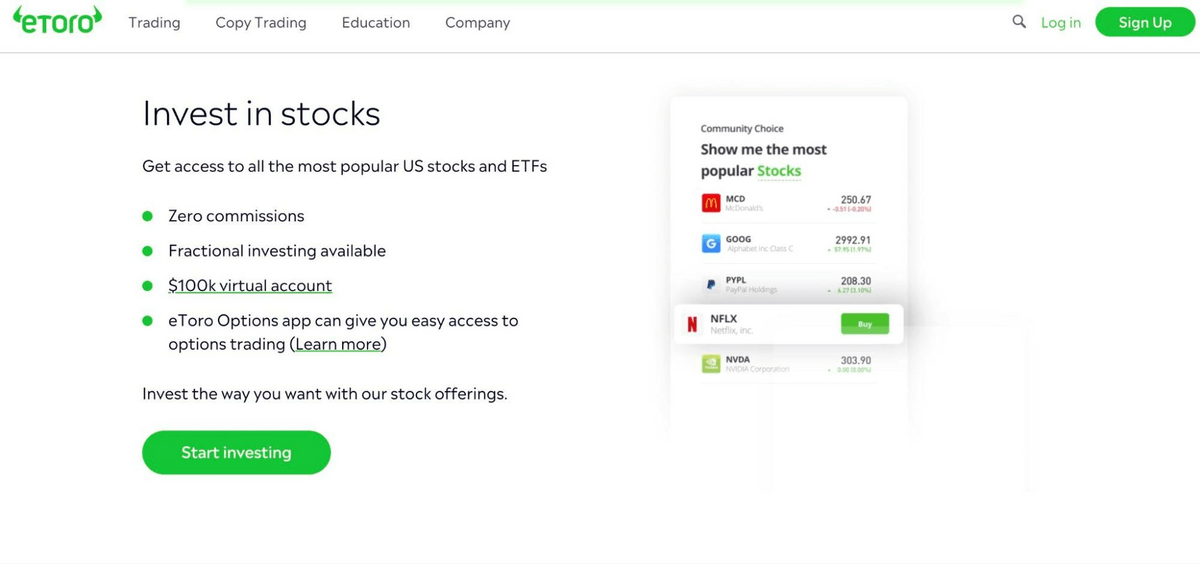Viewport: 1200px width, 564px height.
Task: Click the McDonald's stock logo icon
Action: [711, 203]
